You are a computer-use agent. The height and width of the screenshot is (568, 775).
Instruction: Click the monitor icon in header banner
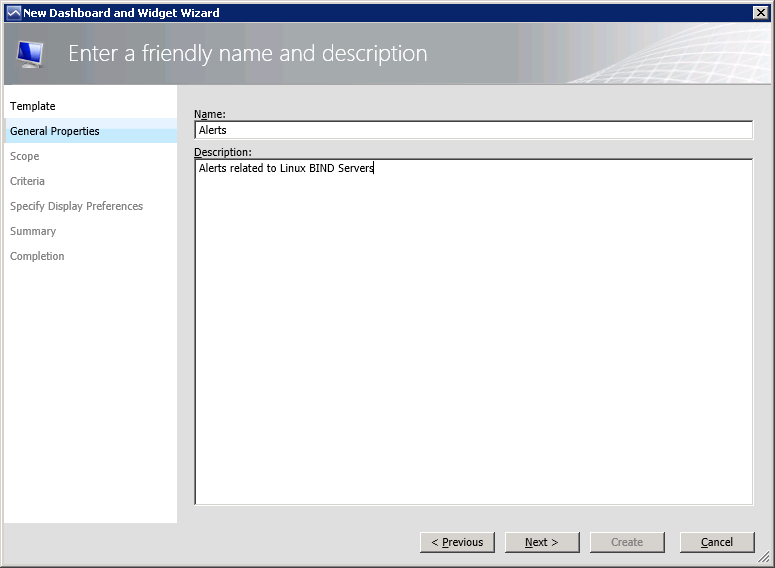31,54
